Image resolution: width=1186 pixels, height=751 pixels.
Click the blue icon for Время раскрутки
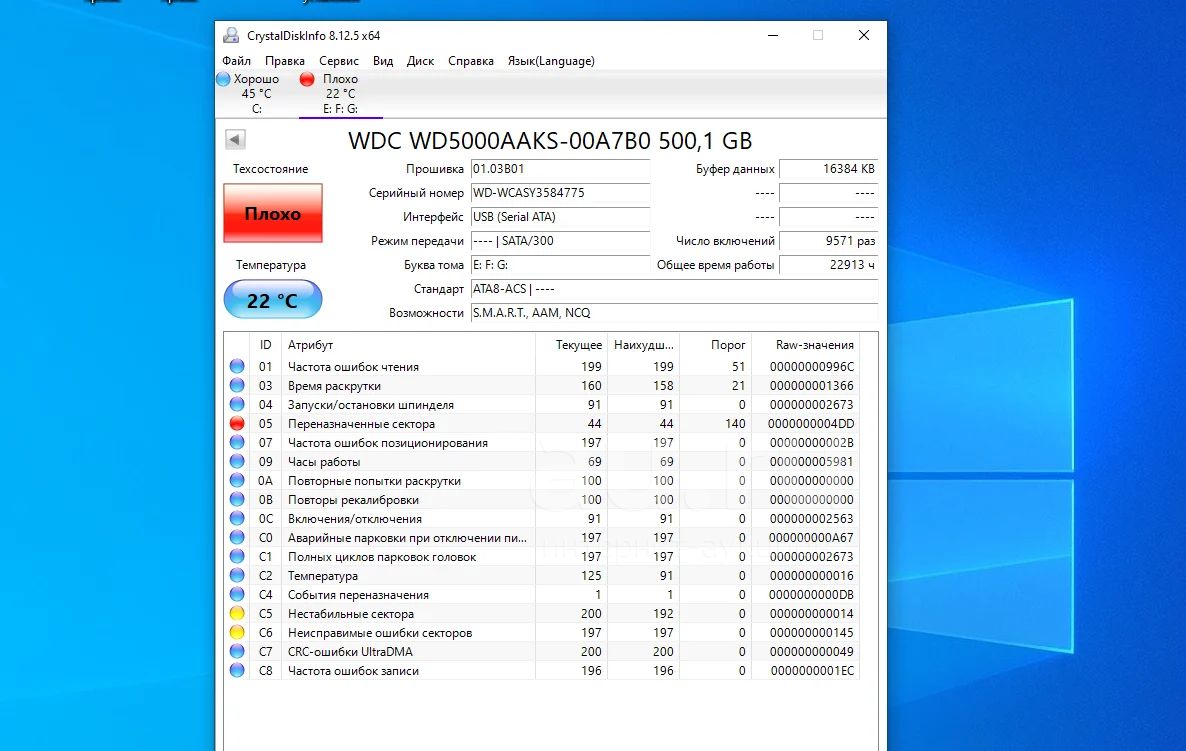[238, 385]
